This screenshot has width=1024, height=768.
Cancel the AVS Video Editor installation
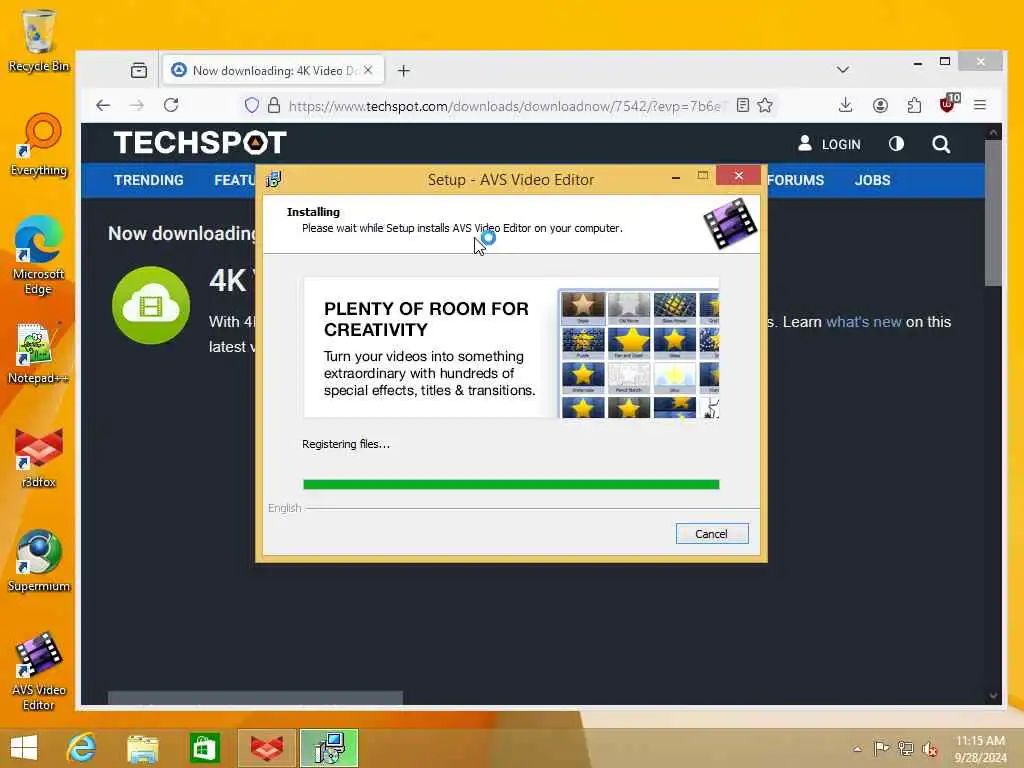[712, 534]
